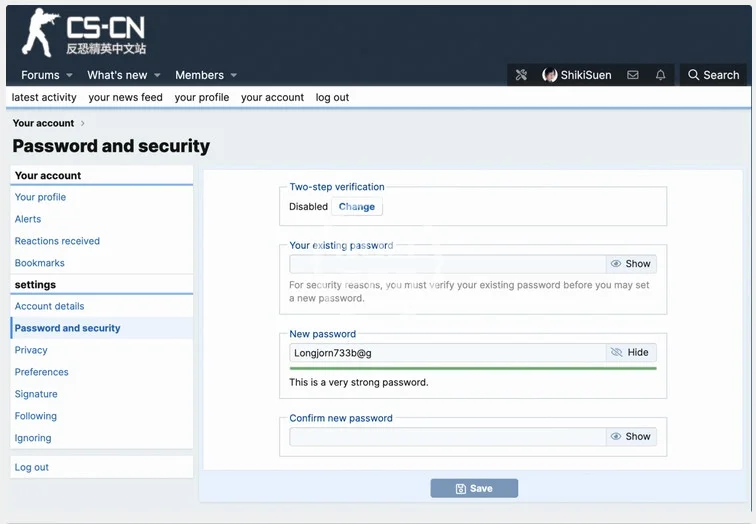Click the CS-CN site logo
Image resolution: width=756 pixels, height=524 pixels.
pyautogui.click(x=84, y=34)
